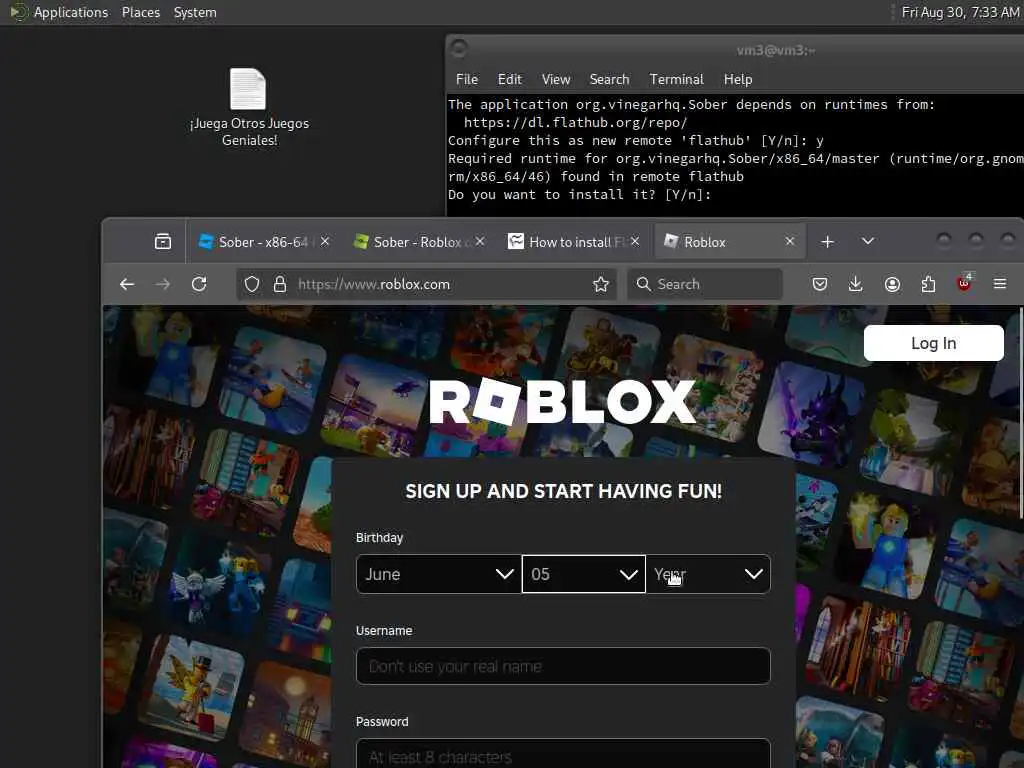Screen dimensions: 1024x768
Task: Open the Firefox hamburger application menu
Action: tap(1000, 284)
